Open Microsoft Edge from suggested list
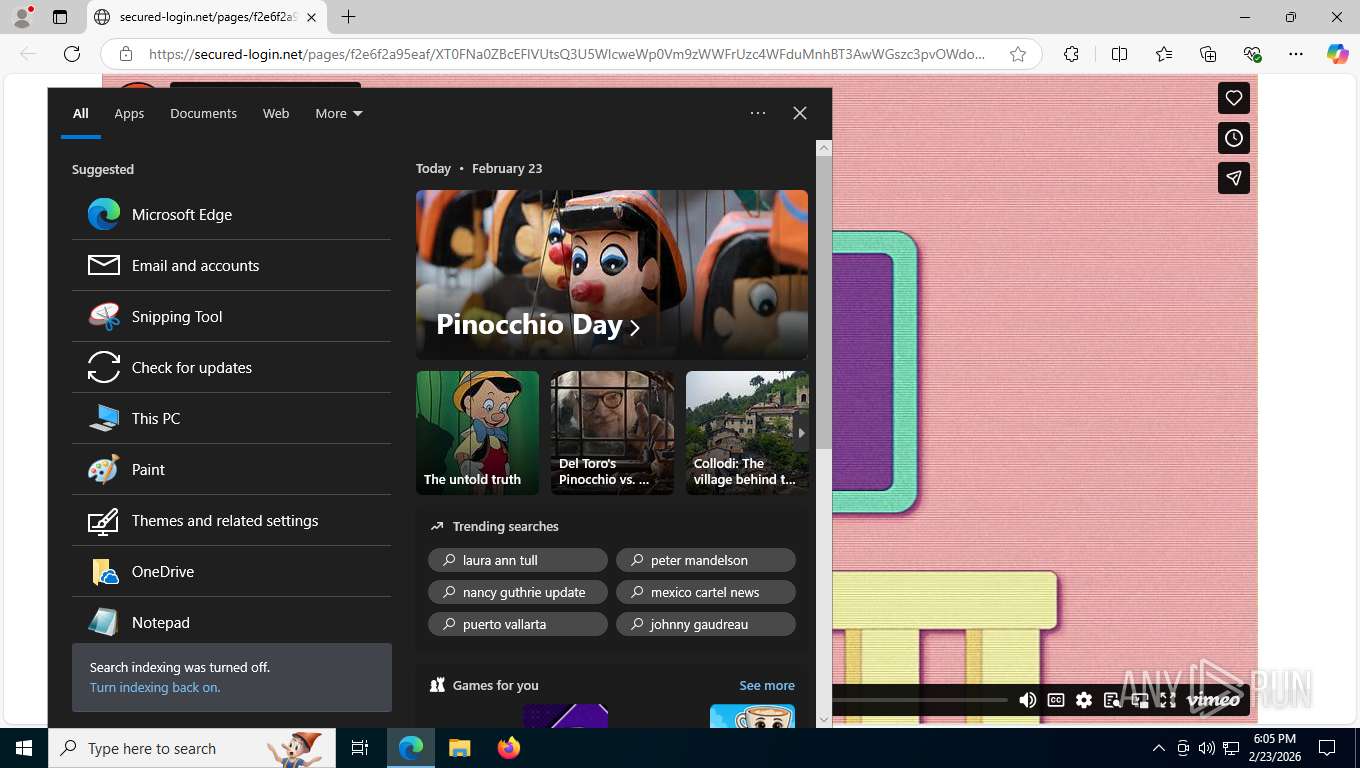 coord(231,214)
